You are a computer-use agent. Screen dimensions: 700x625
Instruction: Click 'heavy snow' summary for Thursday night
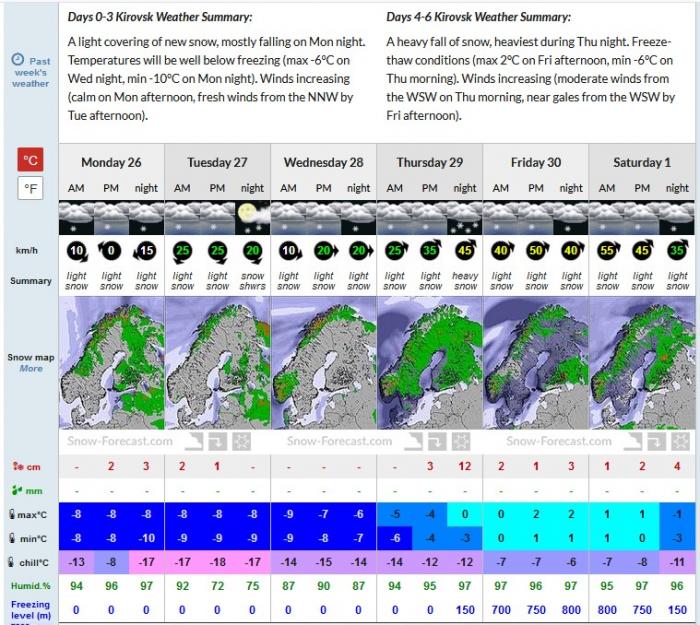coord(465,281)
